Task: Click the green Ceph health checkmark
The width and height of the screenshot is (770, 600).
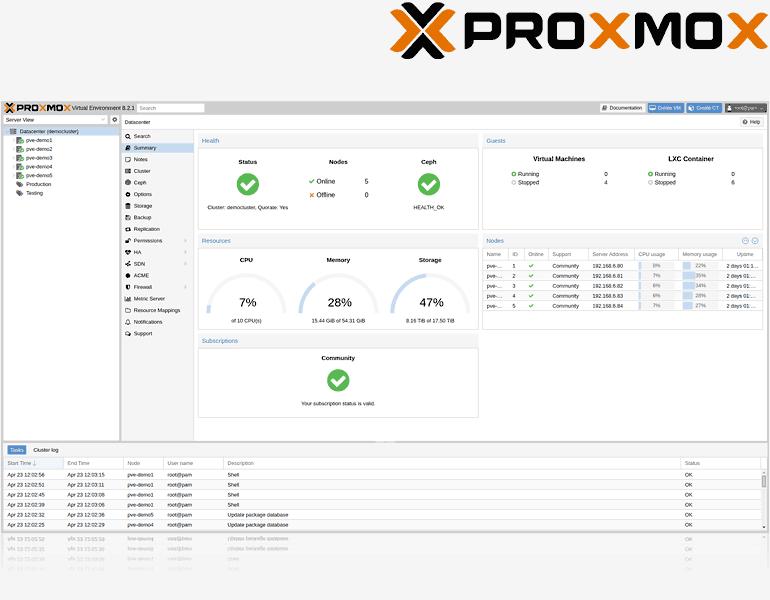Action: pyautogui.click(x=429, y=185)
